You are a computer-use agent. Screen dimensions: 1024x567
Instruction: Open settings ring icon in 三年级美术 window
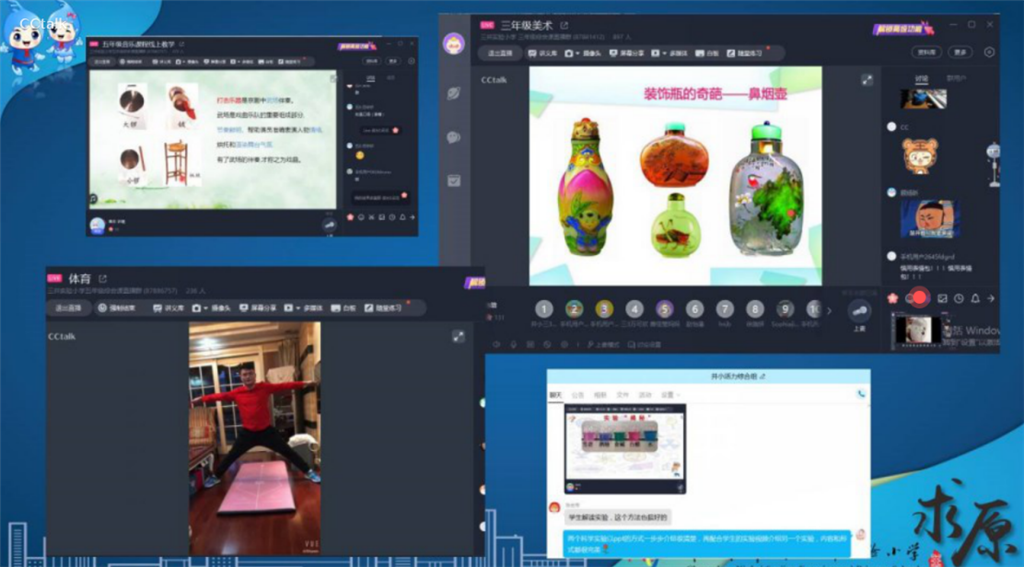pyautogui.click(x=989, y=52)
